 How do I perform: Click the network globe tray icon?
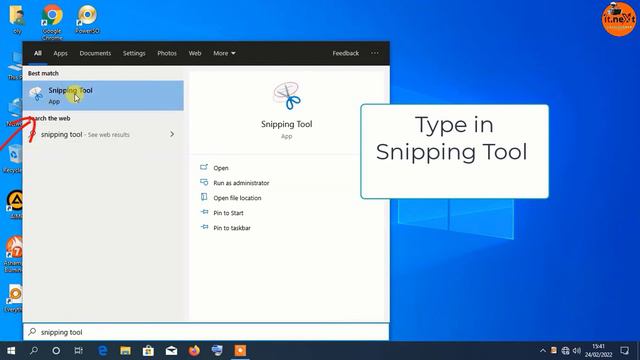tap(565, 351)
